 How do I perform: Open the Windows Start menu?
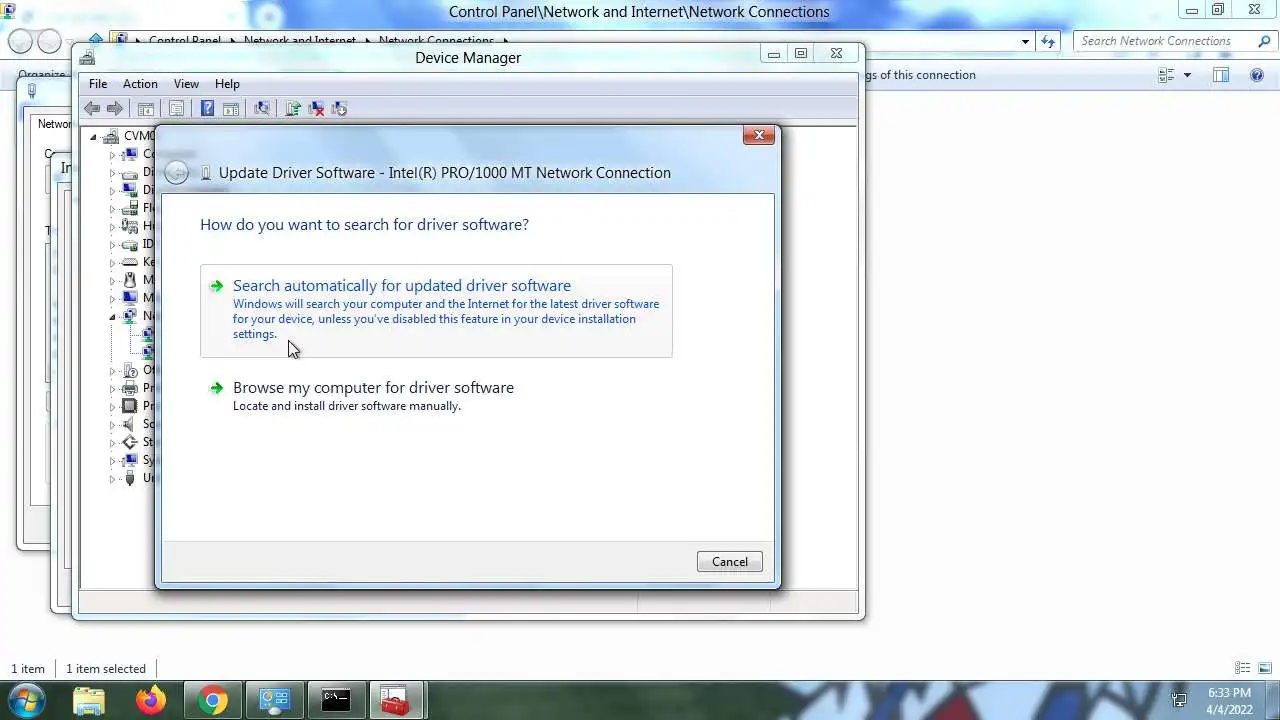point(25,700)
